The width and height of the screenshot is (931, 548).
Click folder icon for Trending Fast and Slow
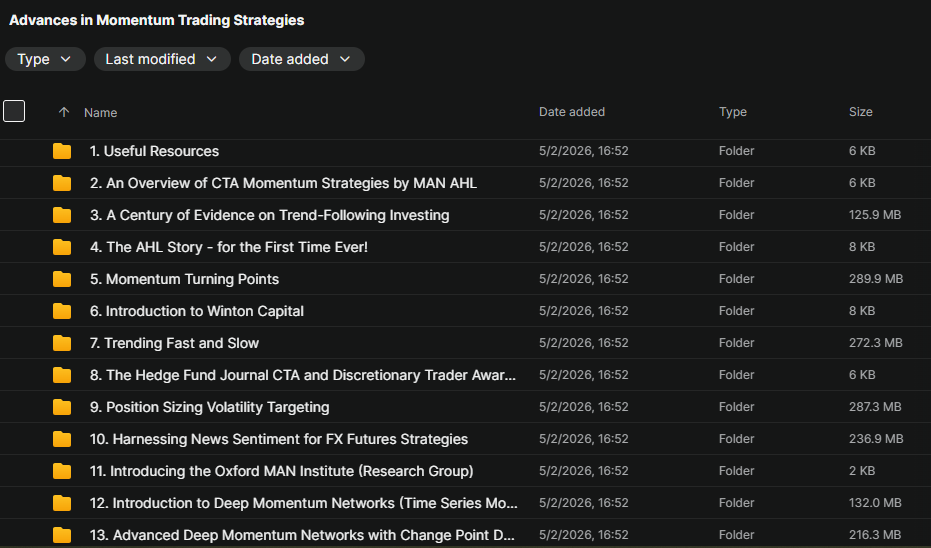click(x=62, y=344)
